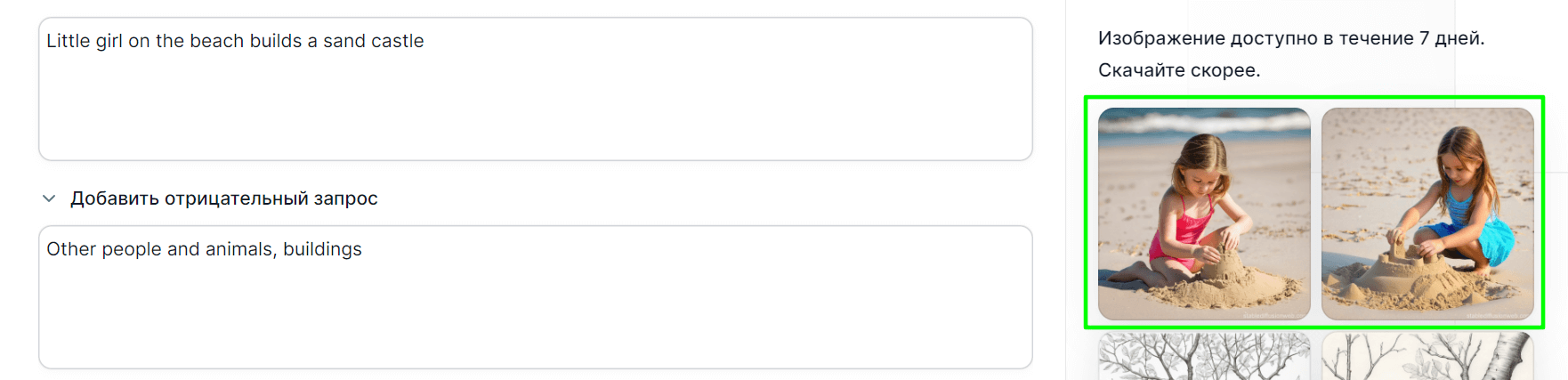Click the 'Изображение доступно в течение 7 дней' notice

(1291, 38)
